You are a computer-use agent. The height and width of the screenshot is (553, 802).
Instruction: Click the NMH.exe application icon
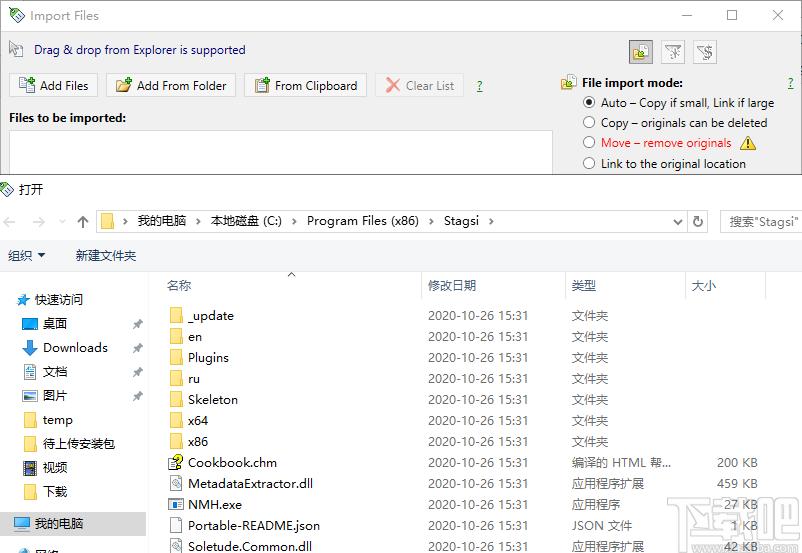tap(176, 505)
